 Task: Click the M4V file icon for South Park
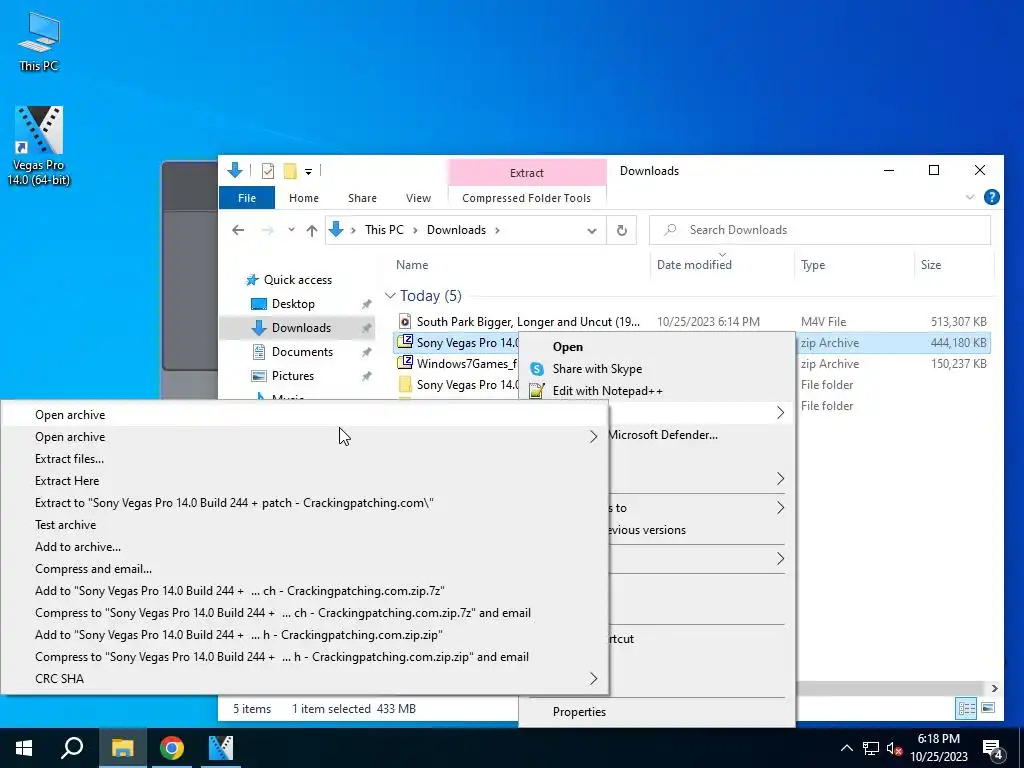(405, 321)
